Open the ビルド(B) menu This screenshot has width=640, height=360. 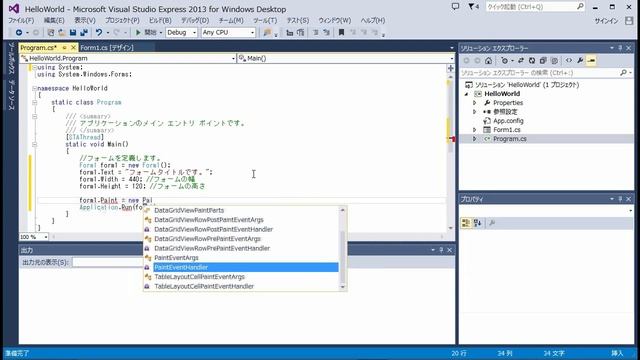pos(160,20)
